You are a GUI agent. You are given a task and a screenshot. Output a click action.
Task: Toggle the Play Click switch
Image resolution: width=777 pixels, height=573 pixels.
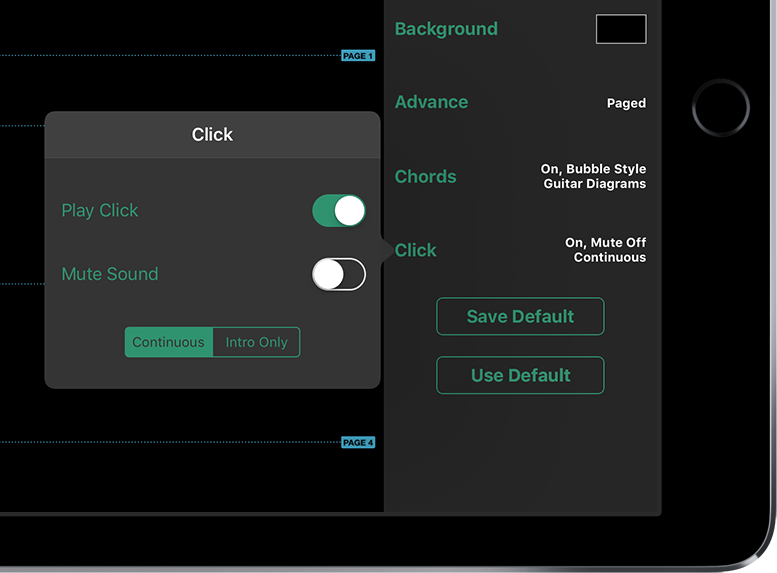339,211
